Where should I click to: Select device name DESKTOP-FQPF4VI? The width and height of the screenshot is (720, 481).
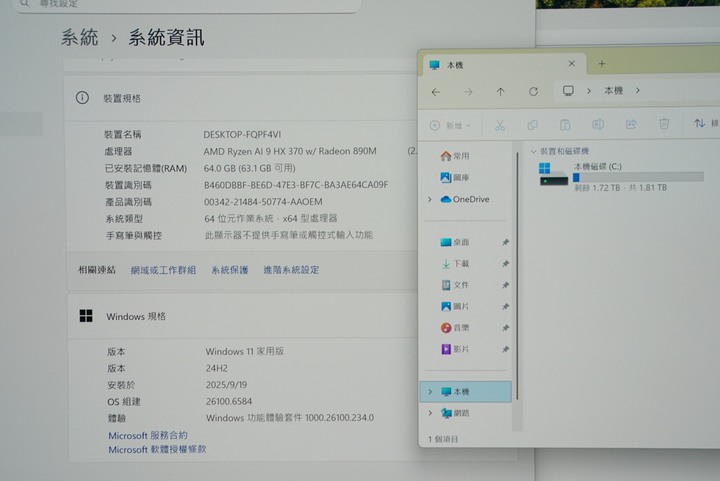242,134
